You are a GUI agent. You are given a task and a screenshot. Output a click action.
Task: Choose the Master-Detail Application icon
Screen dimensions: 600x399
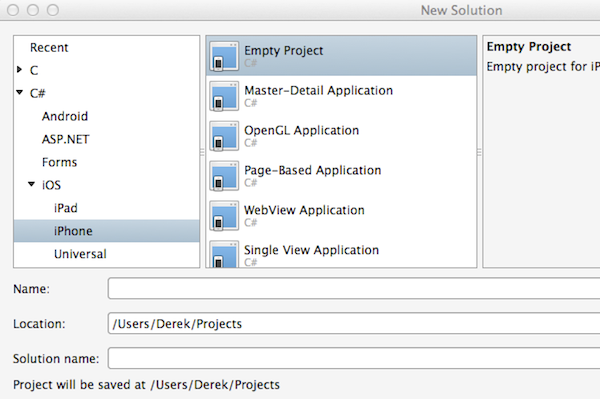point(224,96)
